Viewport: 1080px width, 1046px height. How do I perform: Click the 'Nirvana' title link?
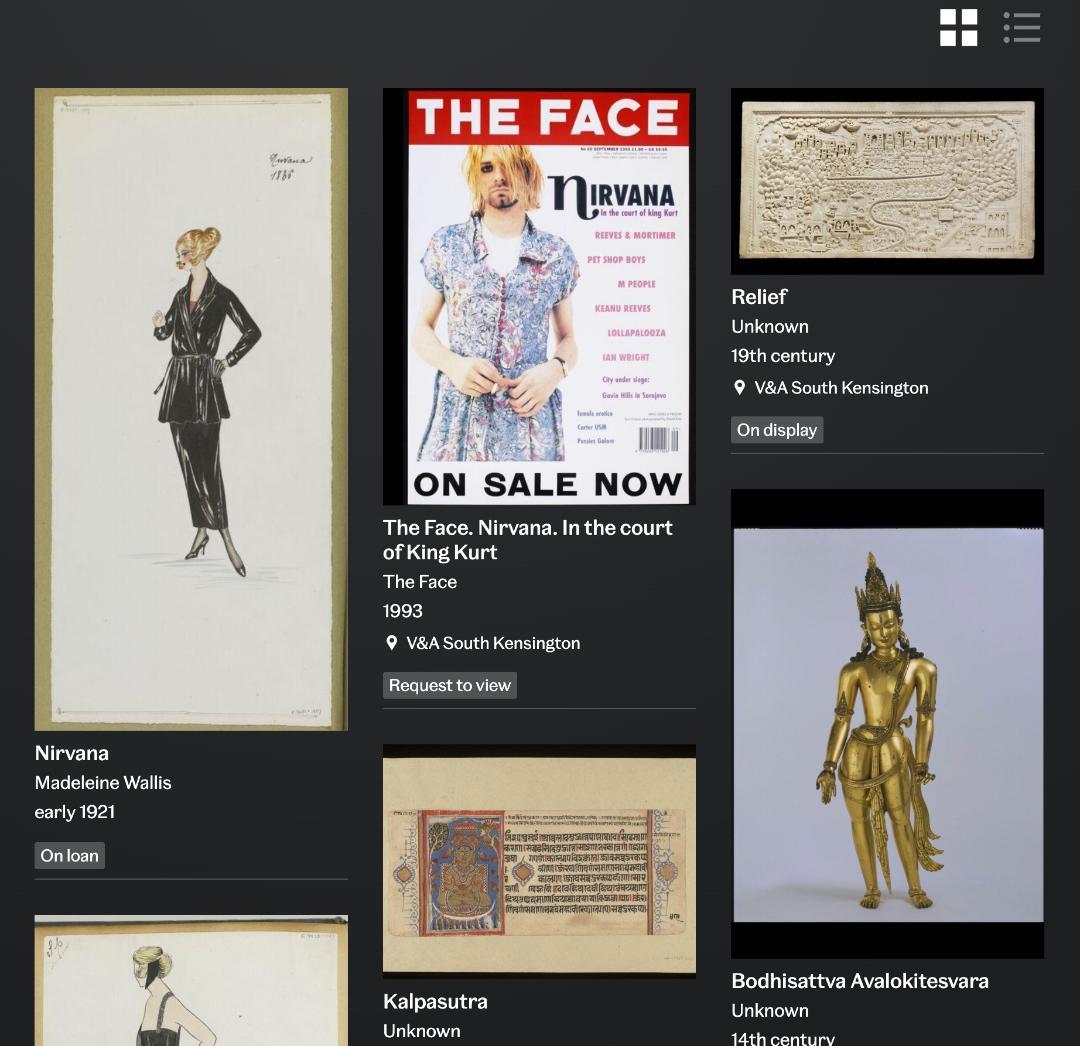[72, 753]
